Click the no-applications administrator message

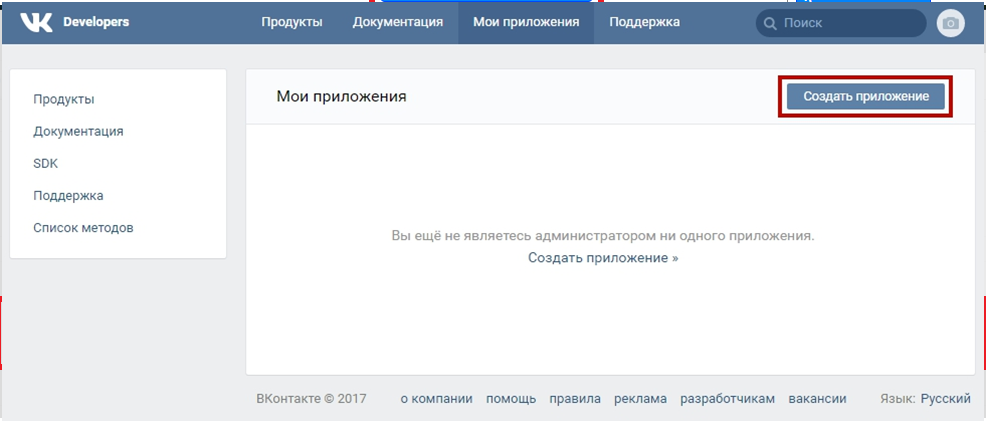point(603,236)
